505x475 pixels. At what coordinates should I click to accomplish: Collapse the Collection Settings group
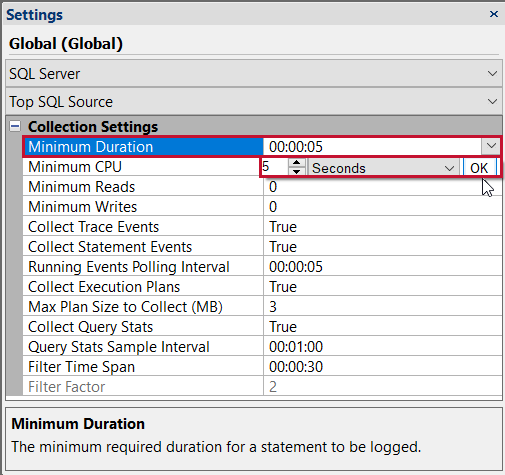(15, 126)
